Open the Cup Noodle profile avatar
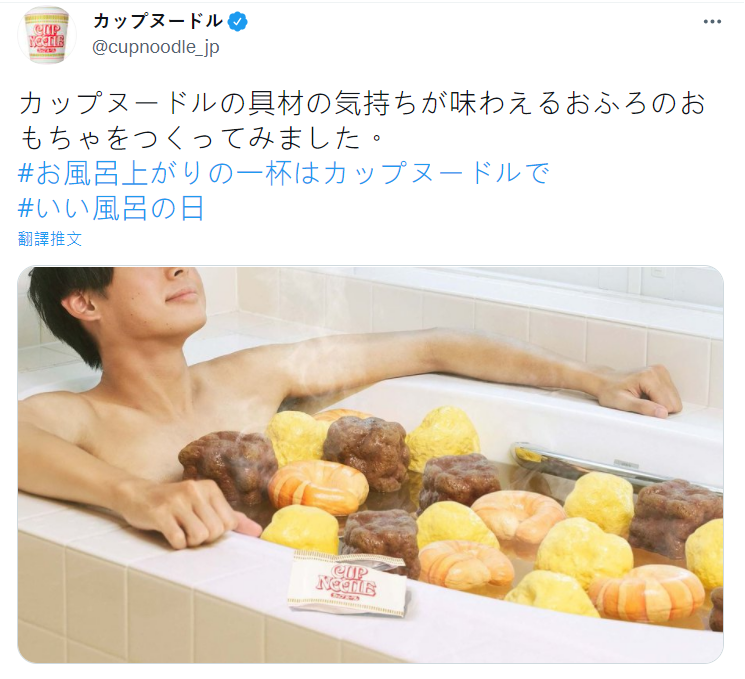This screenshot has width=745, height=679. click(47, 35)
